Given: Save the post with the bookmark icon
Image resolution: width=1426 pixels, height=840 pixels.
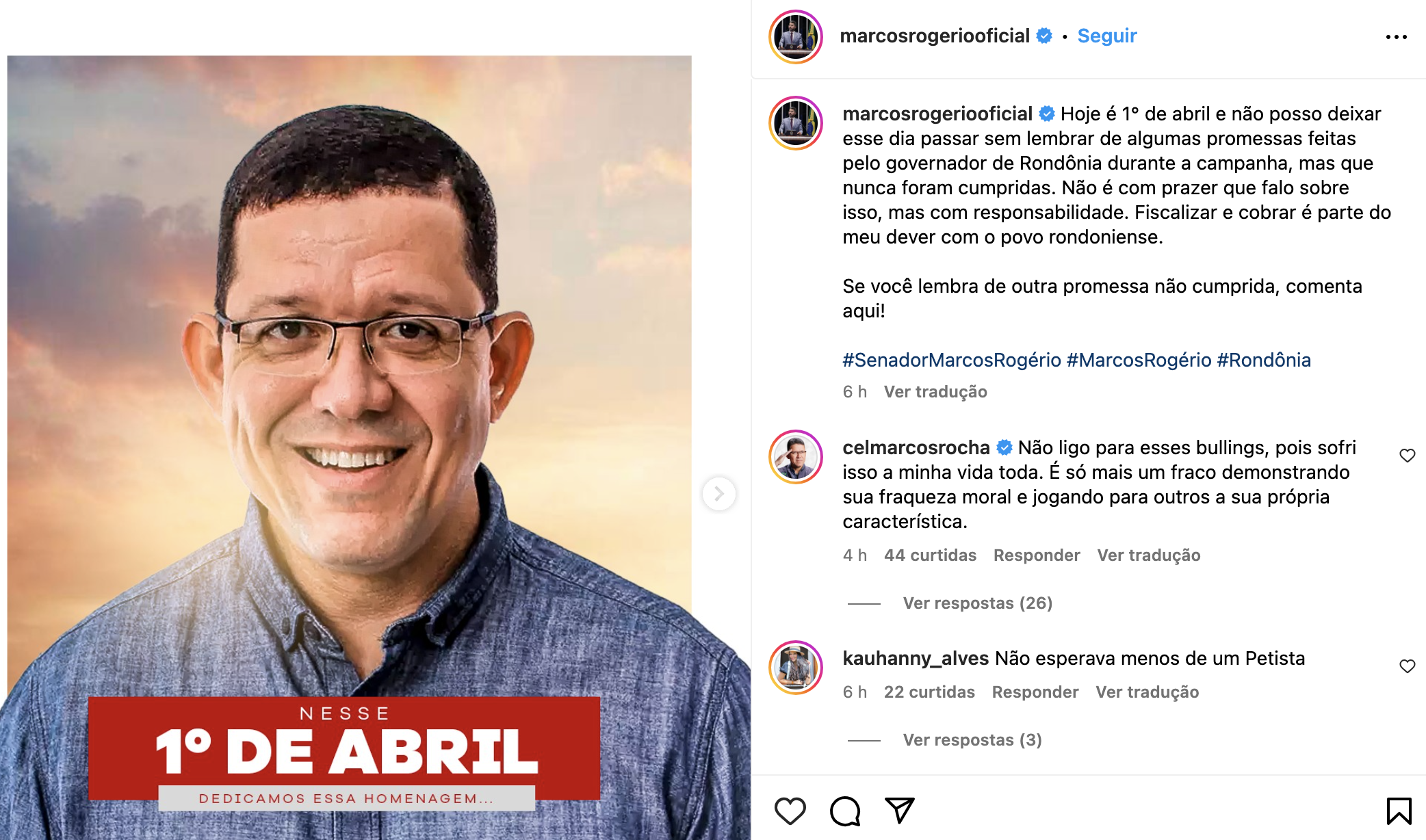Looking at the screenshot, I should (x=1399, y=811).
